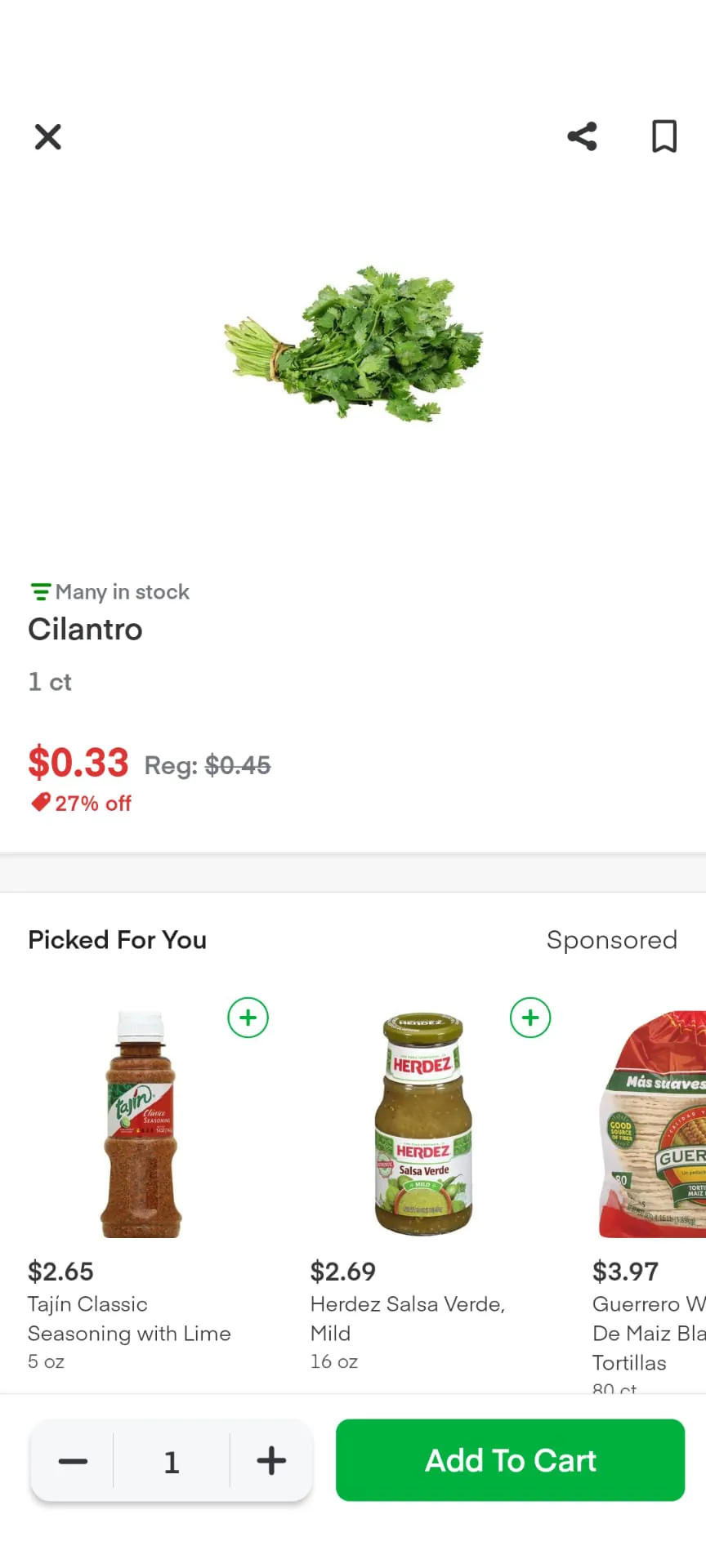Bookmark the Cilantro item
The width and height of the screenshot is (706, 1568).
pos(664,136)
